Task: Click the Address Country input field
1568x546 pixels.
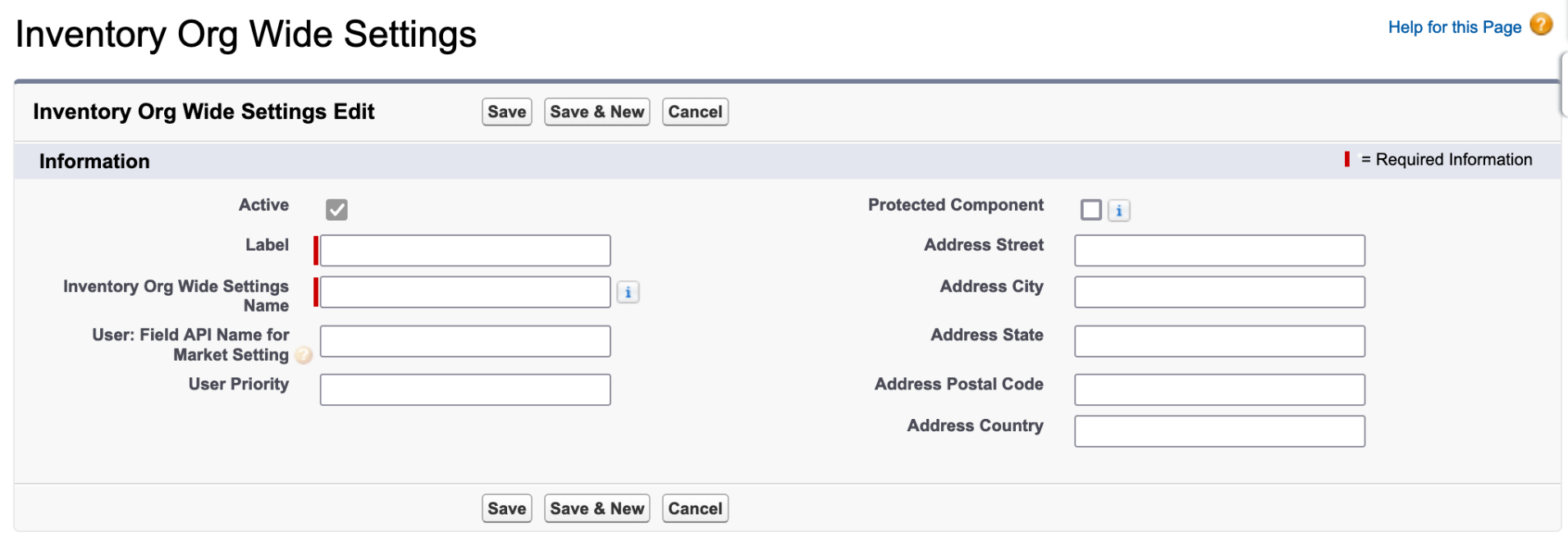Action: pos(1219,432)
